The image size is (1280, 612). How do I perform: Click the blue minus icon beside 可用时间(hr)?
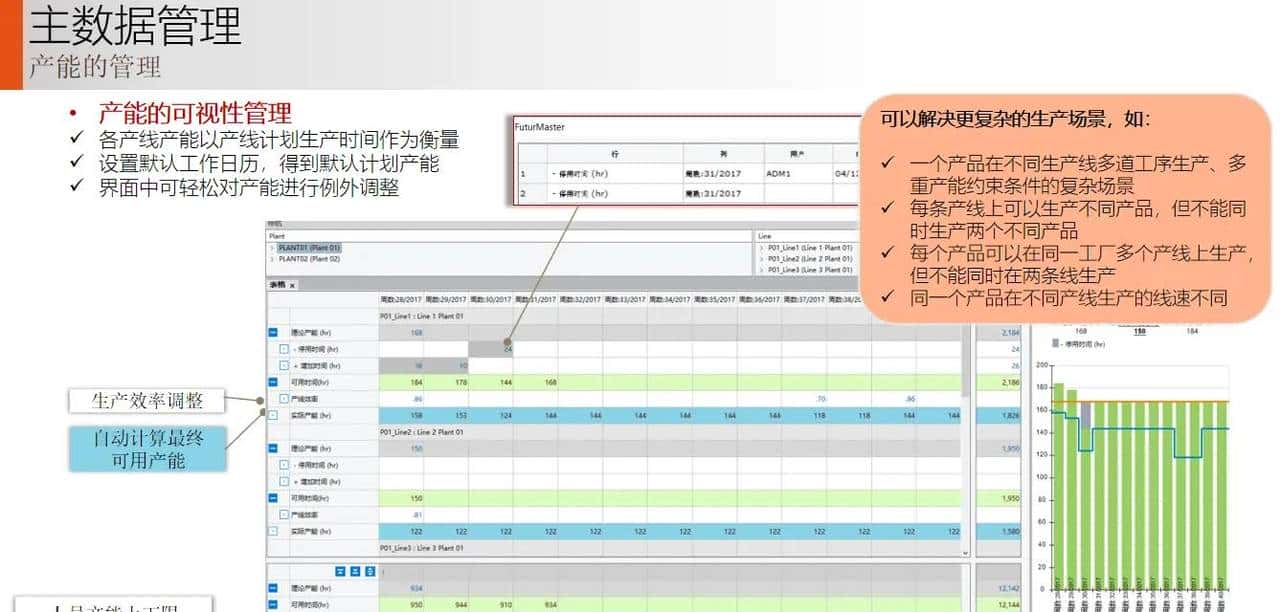(272, 382)
